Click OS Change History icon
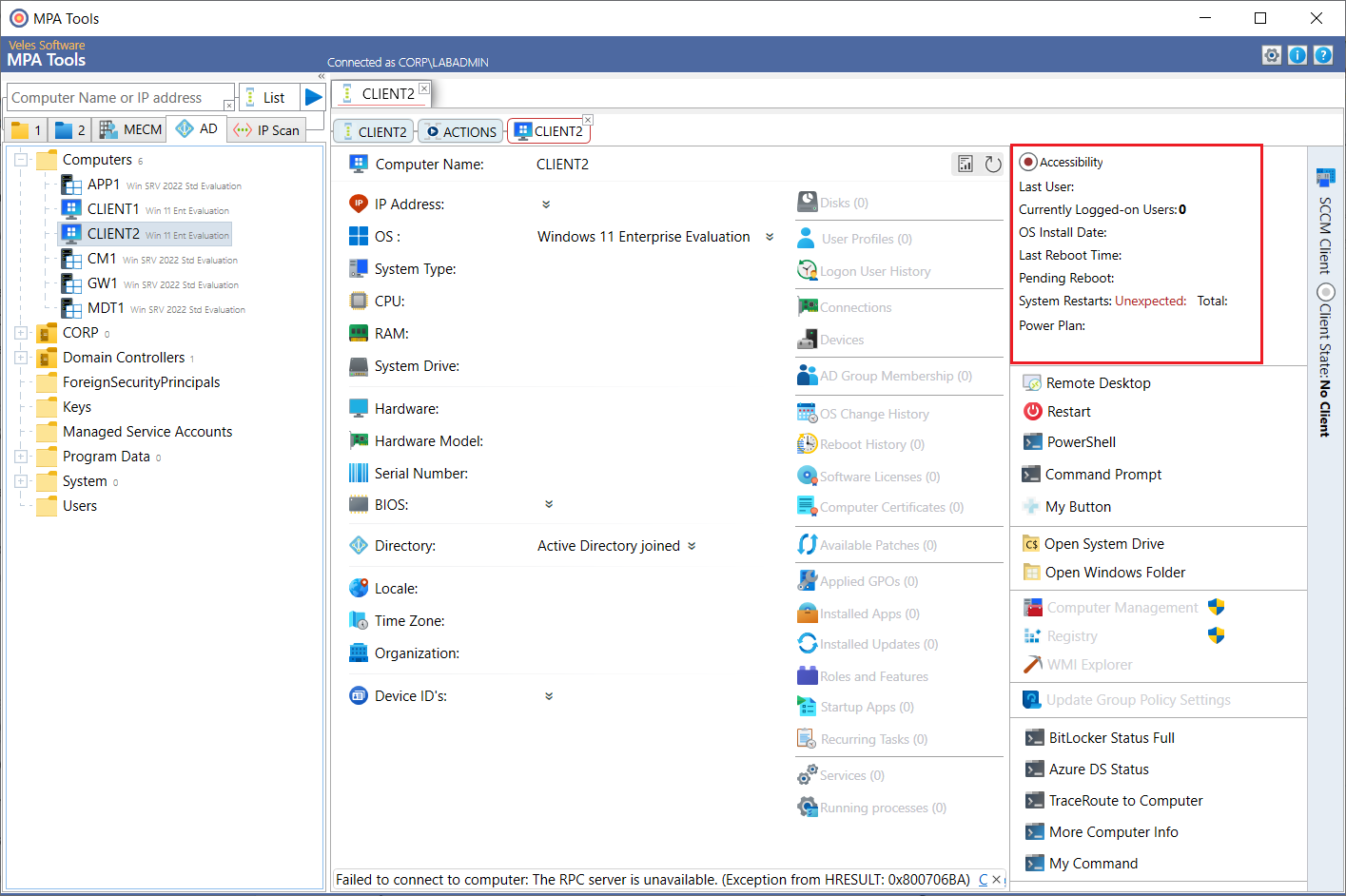Screen dimensions: 1346x896 tap(807, 413)
